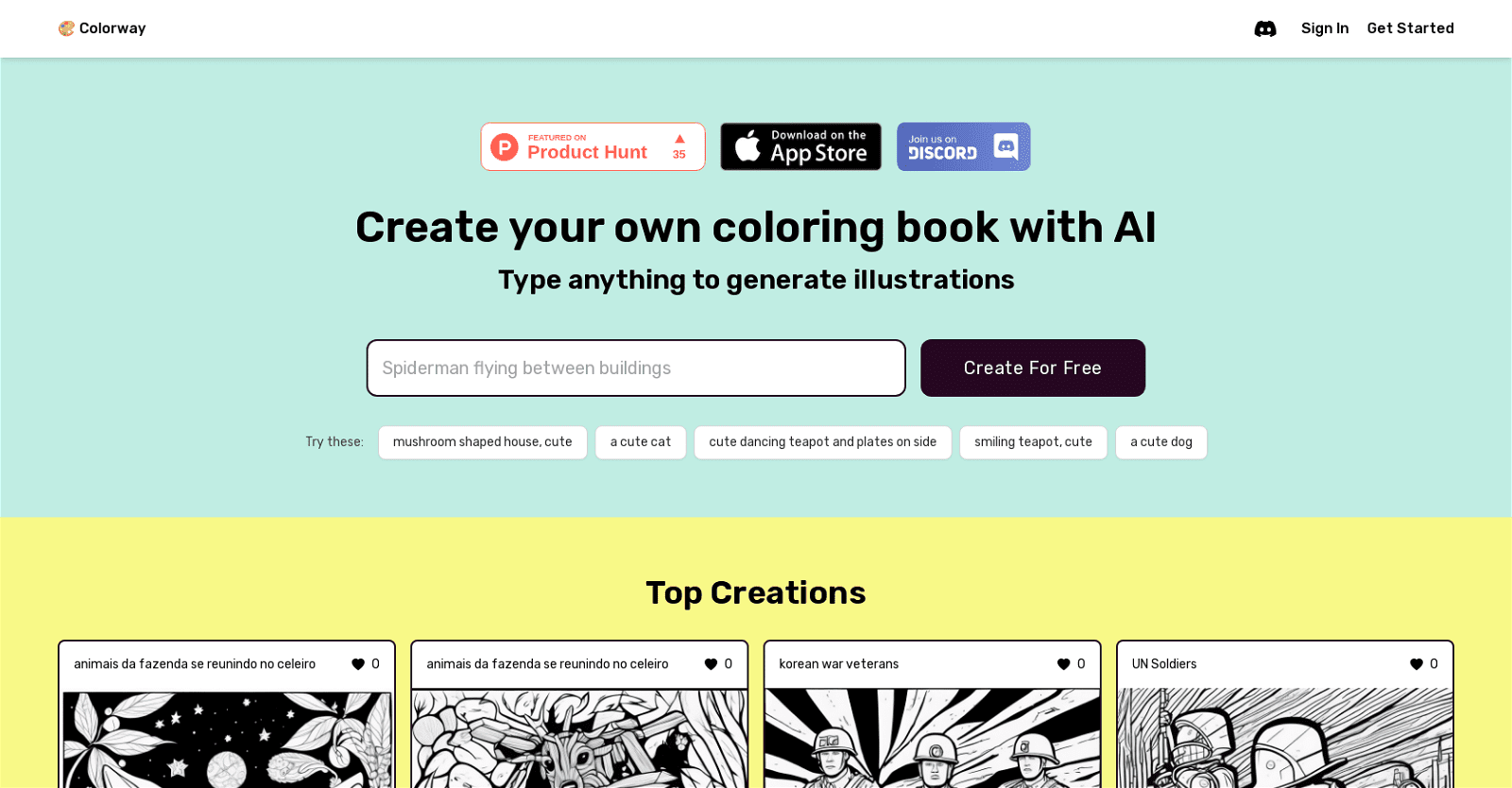Pick the "smiling teapot, cute" suggestion
Screen dimensions: 1512x788
[x=1033, y=442]
